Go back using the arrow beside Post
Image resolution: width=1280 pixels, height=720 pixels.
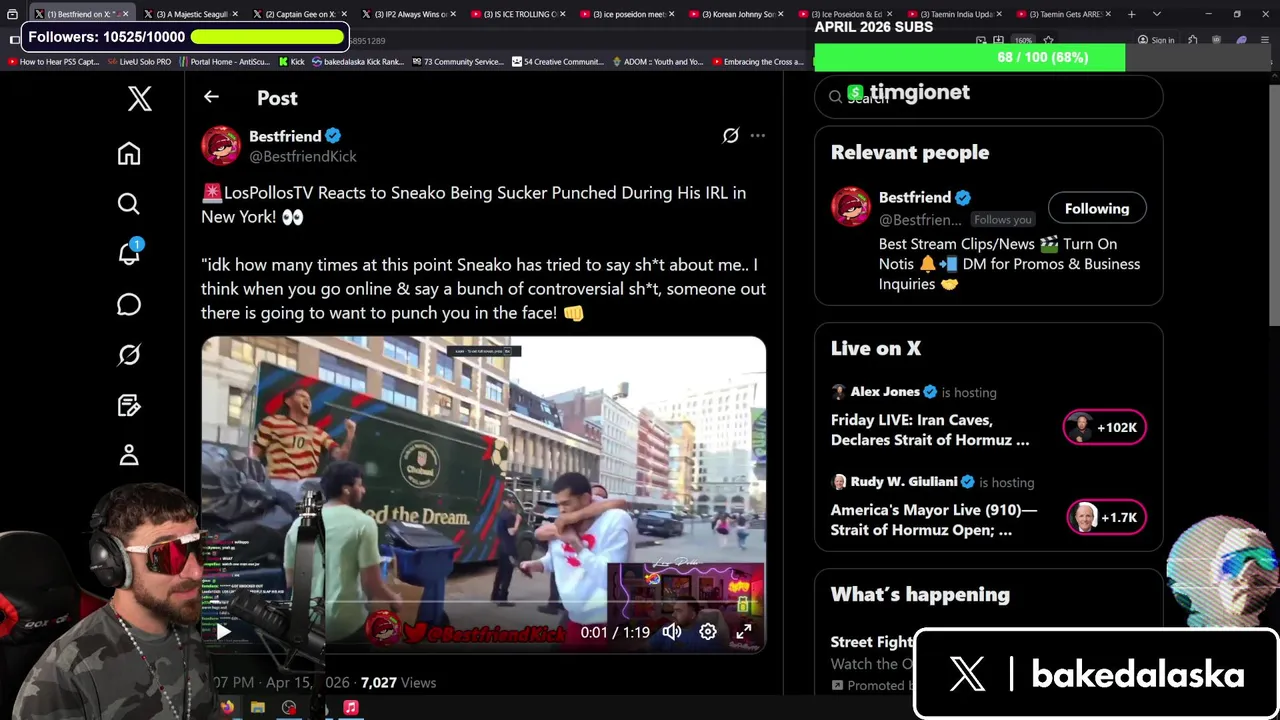pyautogui.click(x=211, y=97)
